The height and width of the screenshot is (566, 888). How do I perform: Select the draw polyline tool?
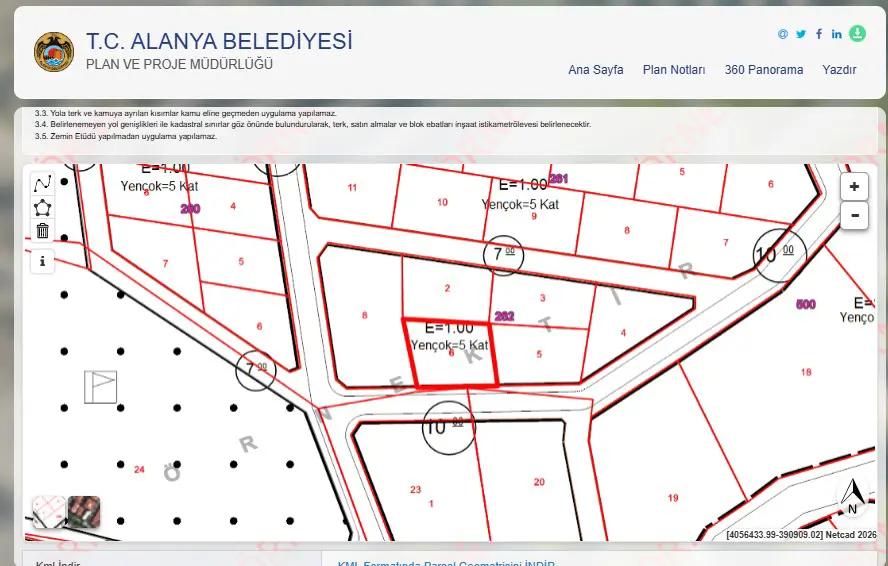pos(42,184)
